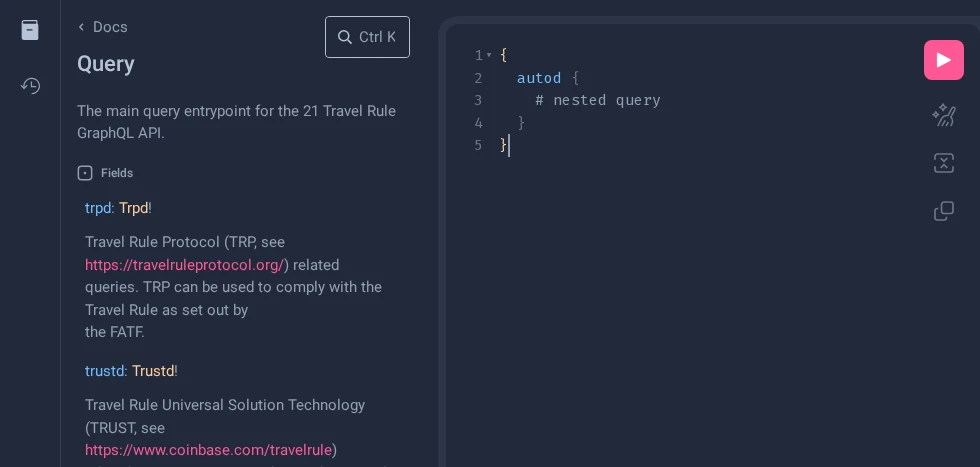The width and height of the screenshot is (980, 467).
Task: Open the Trpd type link
Action: pyautogui.click(x=134, y=208)
